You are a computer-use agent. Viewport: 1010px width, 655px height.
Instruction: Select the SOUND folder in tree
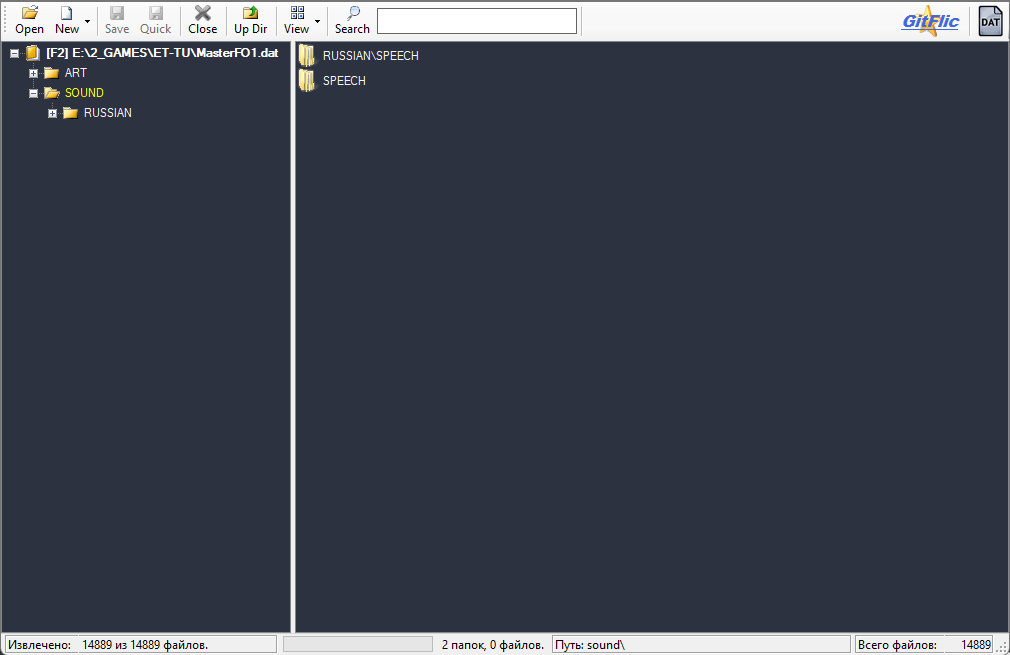click(x=84, y=93)
